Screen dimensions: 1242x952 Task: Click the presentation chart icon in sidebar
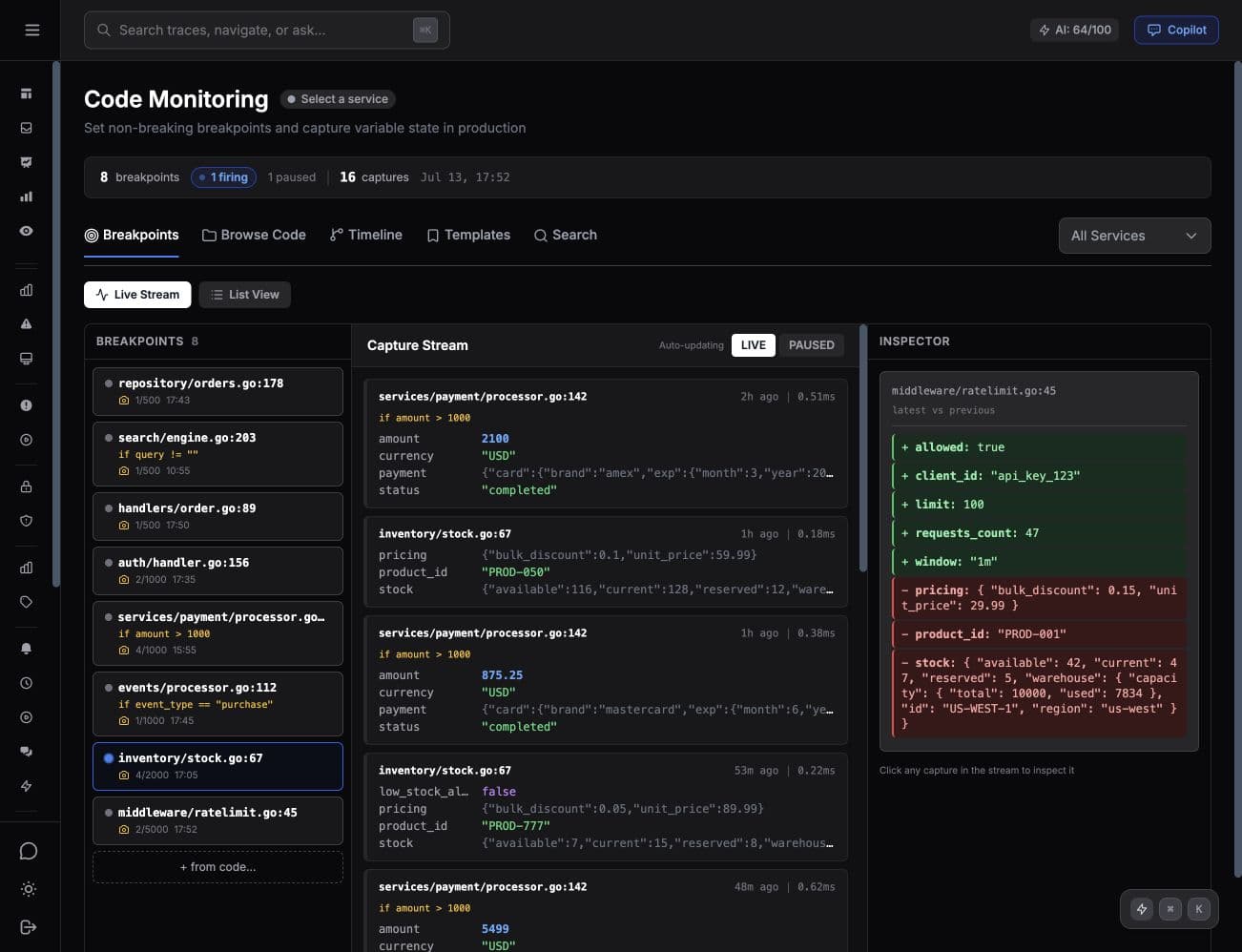pyautogui.click(x=26, y=162)
